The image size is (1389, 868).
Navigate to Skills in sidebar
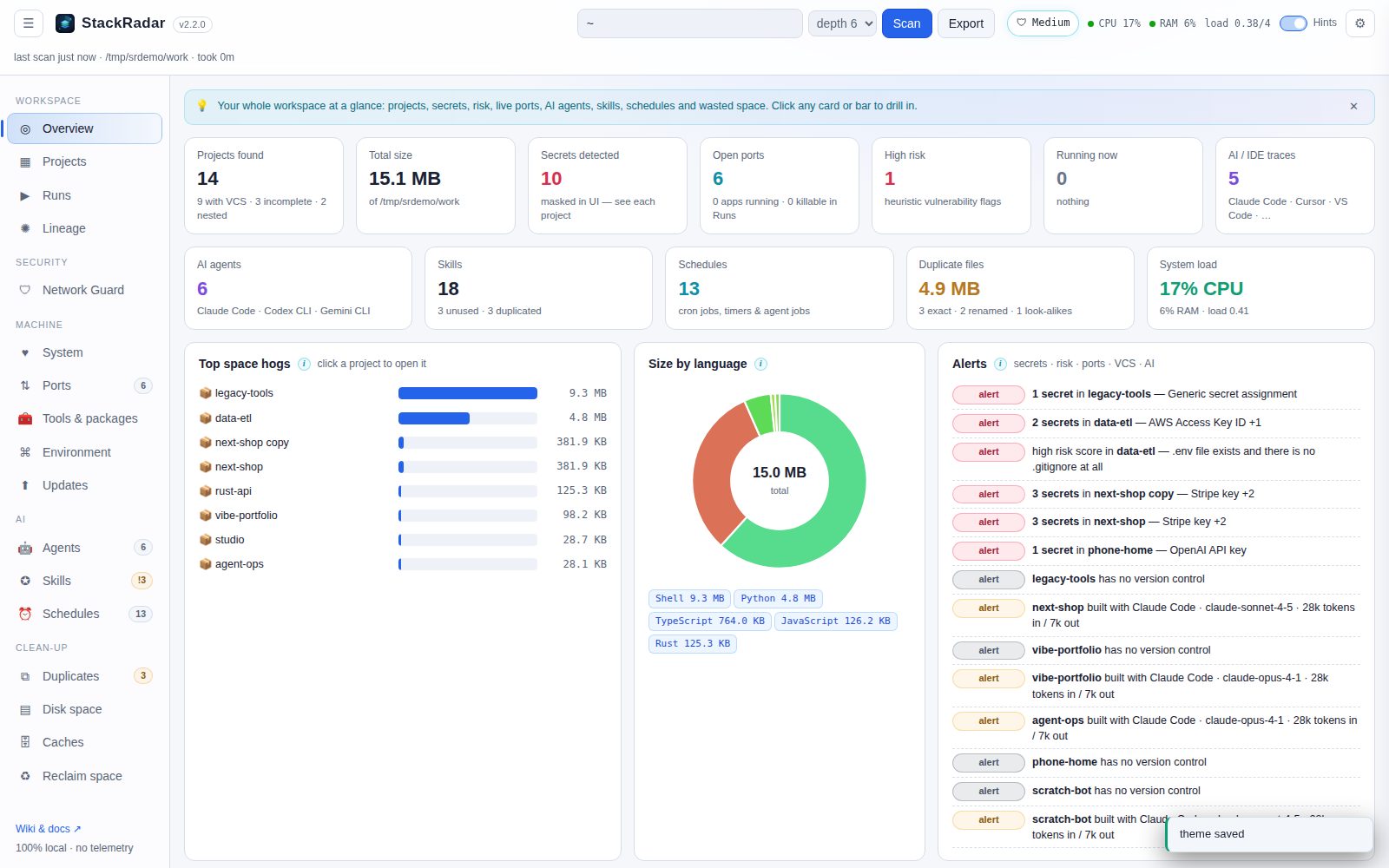click(x=85, y=581)
